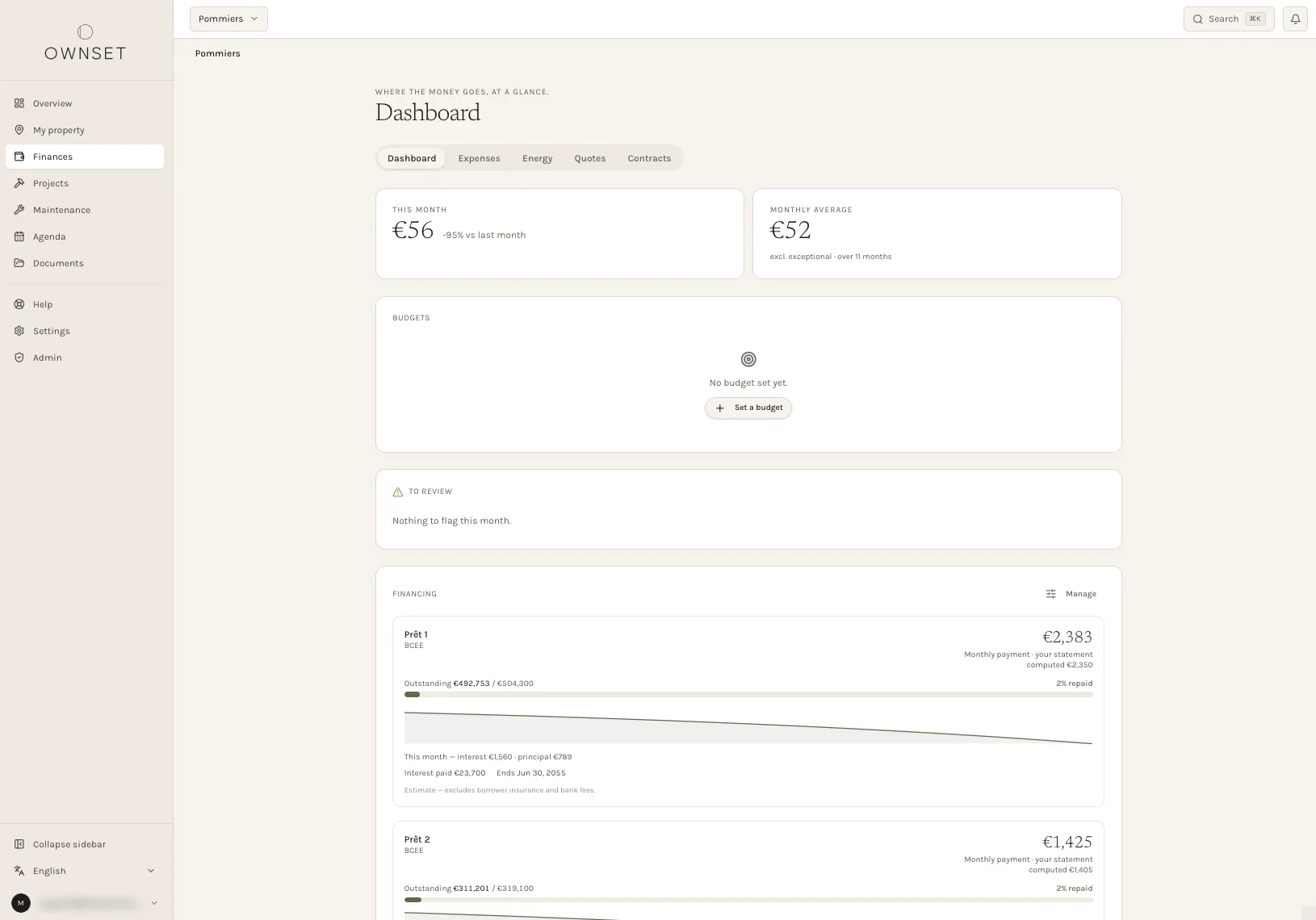Click the This Month €56 amount
1316x920 pixels.
point(413,231)
